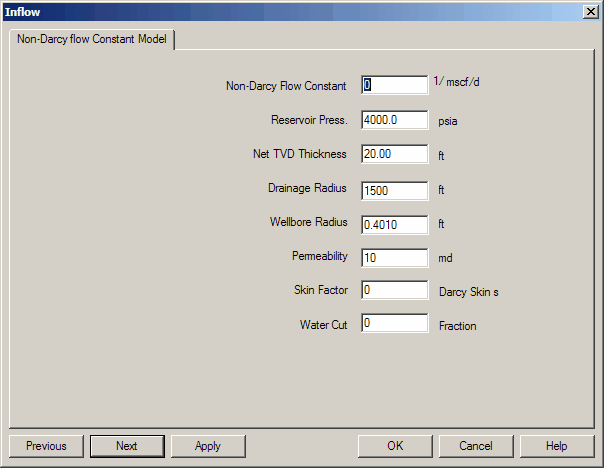Focus the Drainage Radius input box
This screenshot has height=468, width=604.
click(x=395, y=189)
